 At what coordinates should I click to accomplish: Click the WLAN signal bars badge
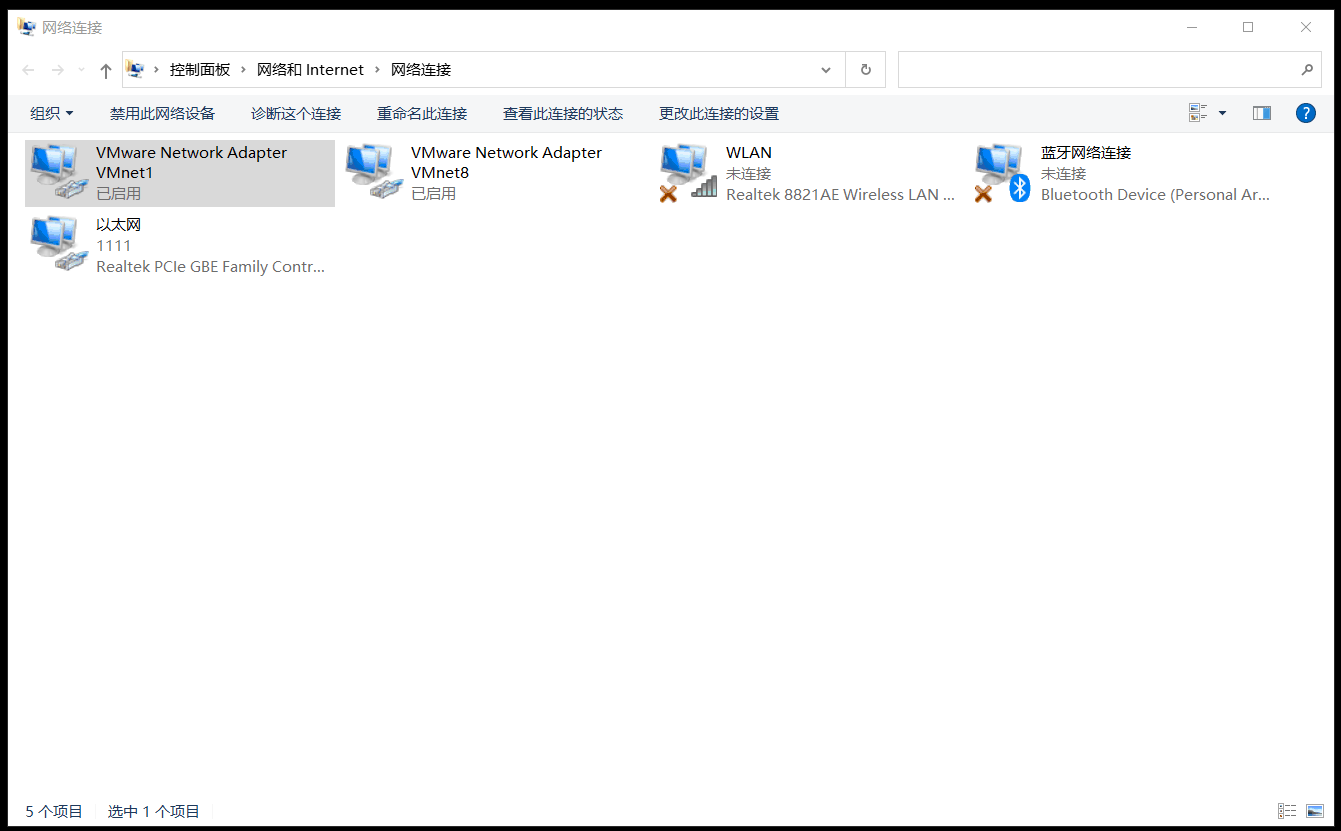click(x=705, y=186)
